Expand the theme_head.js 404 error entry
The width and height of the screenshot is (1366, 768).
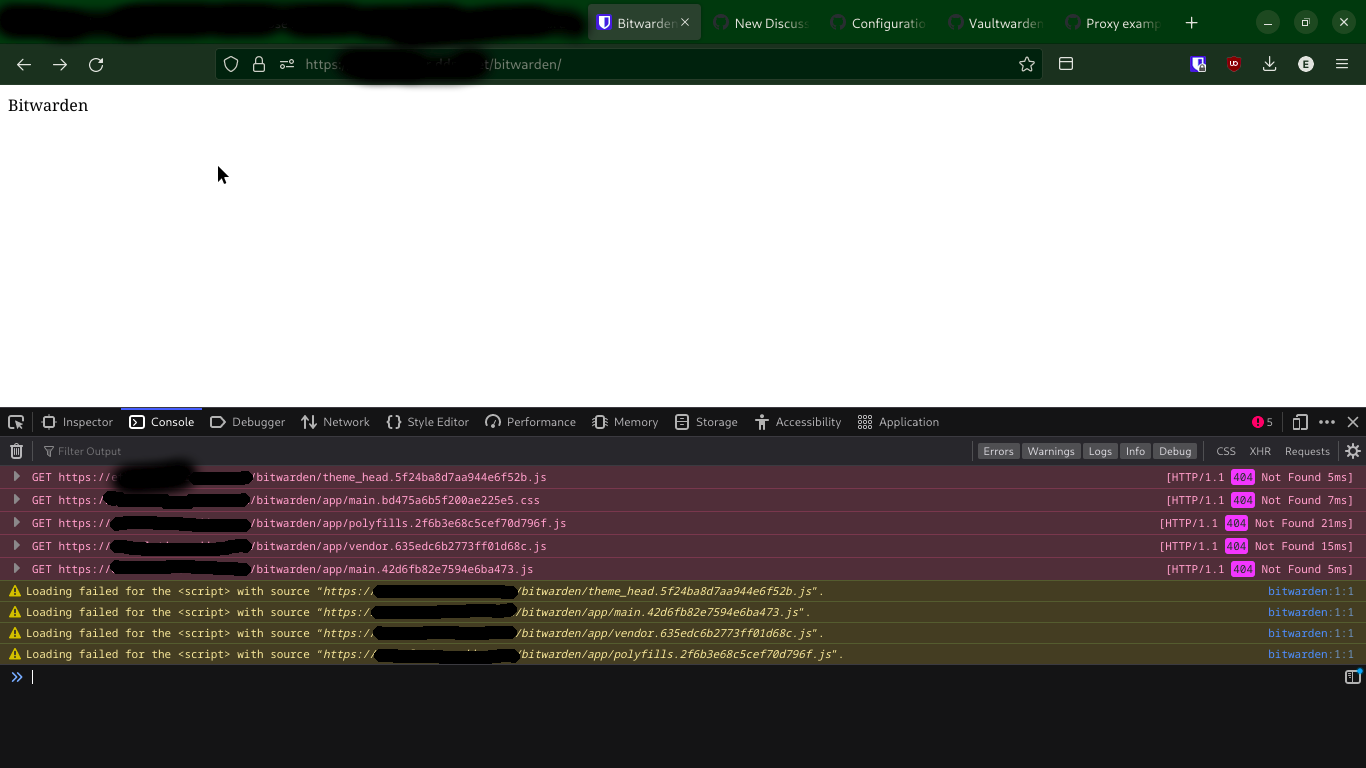click(16, 477)
